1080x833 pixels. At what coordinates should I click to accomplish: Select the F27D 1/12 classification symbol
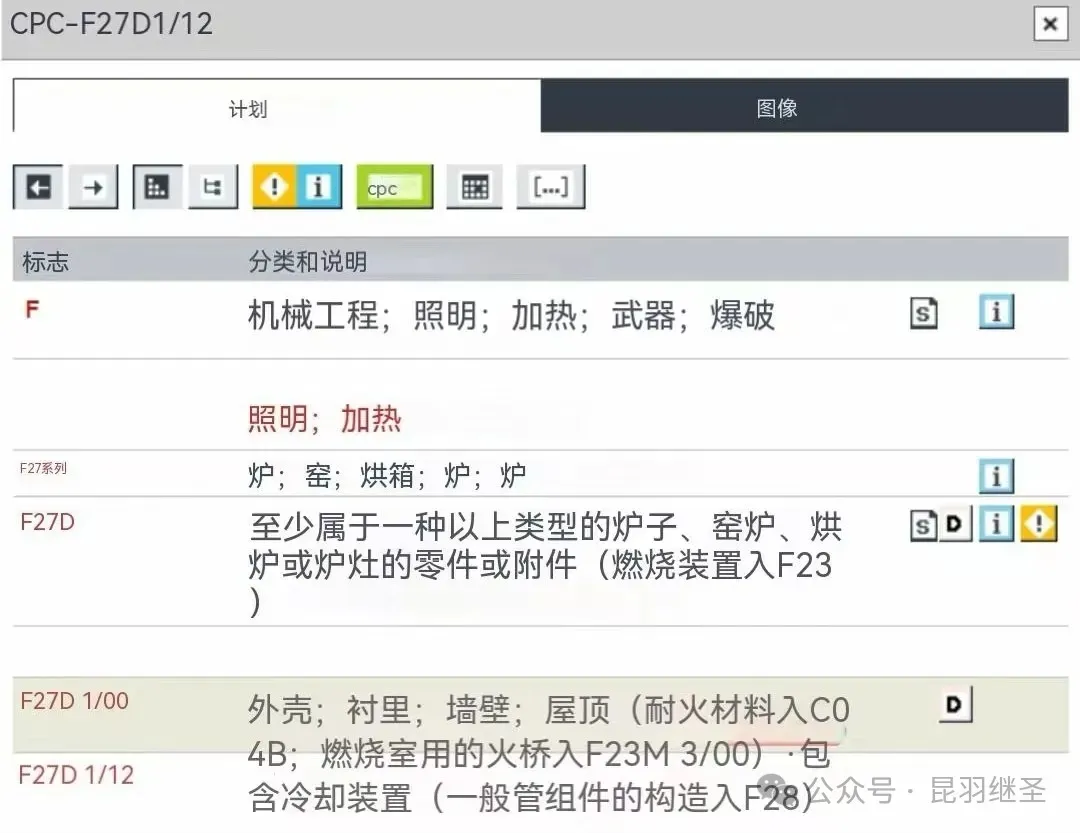[x=76, y=775]
